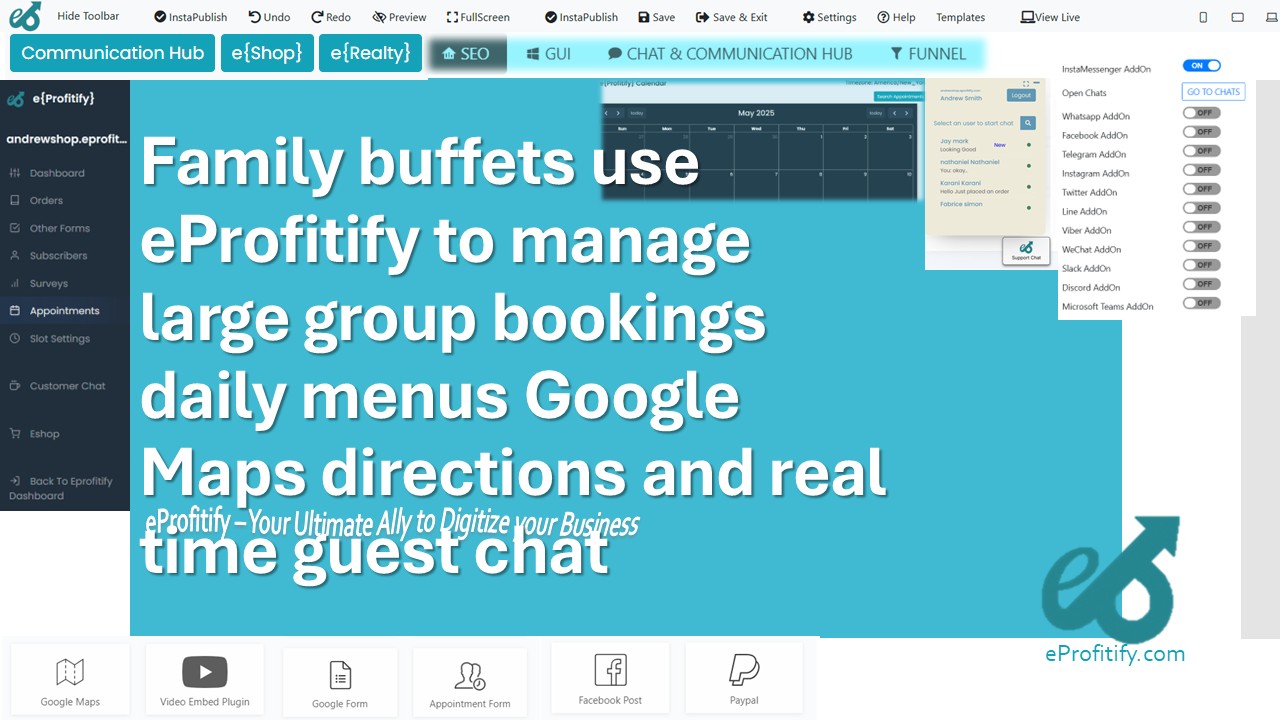The image size is (1280, 720).
Task: Switch to the GUI tab
Action: coord(548,55)
